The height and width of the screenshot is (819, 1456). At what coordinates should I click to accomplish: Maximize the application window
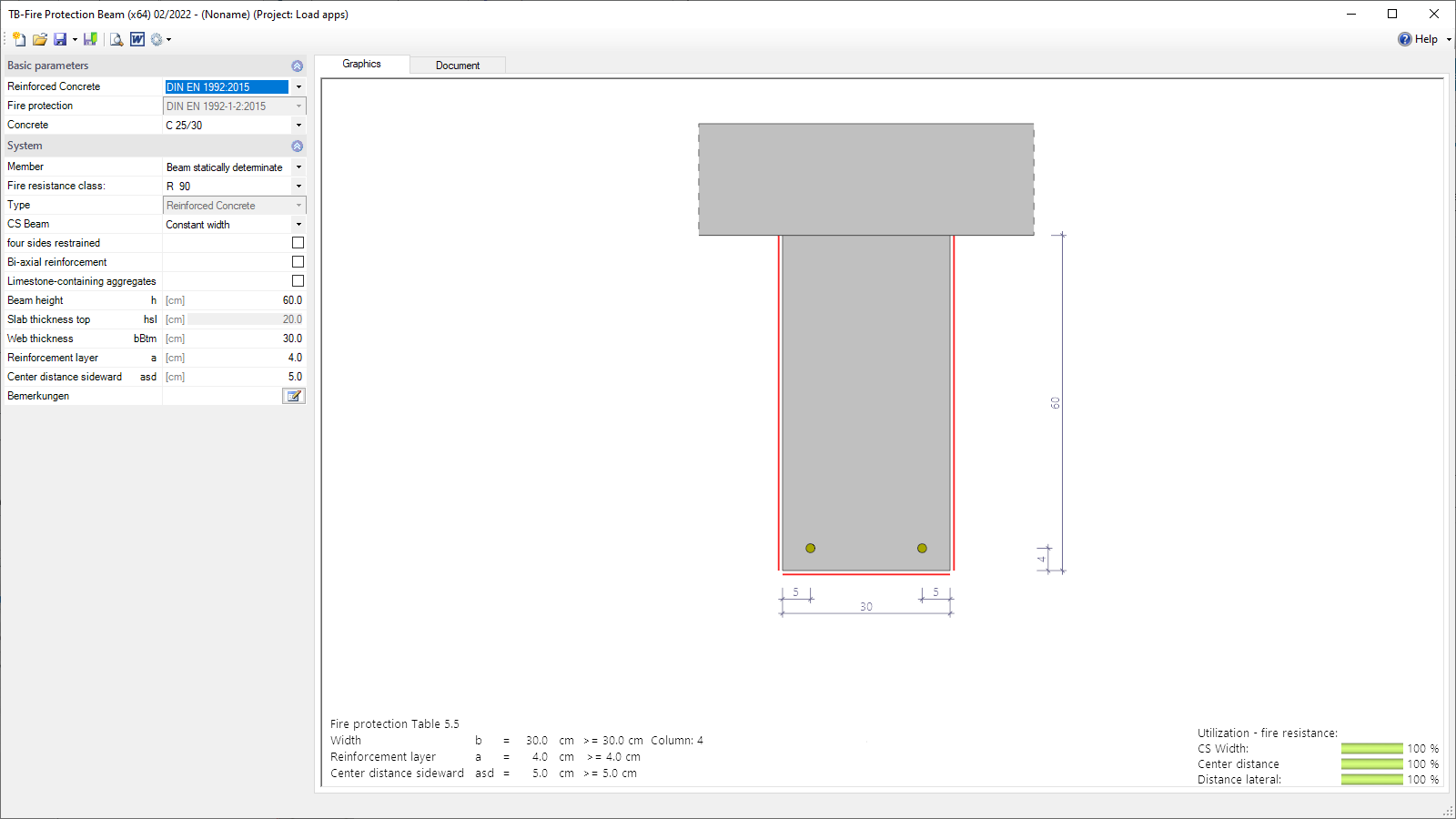coord(1392,14)
